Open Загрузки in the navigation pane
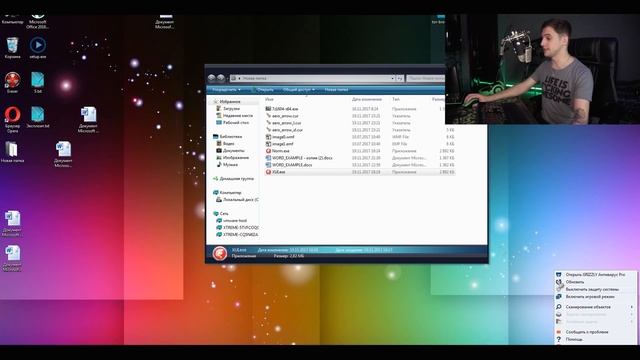 coord(231,109)
